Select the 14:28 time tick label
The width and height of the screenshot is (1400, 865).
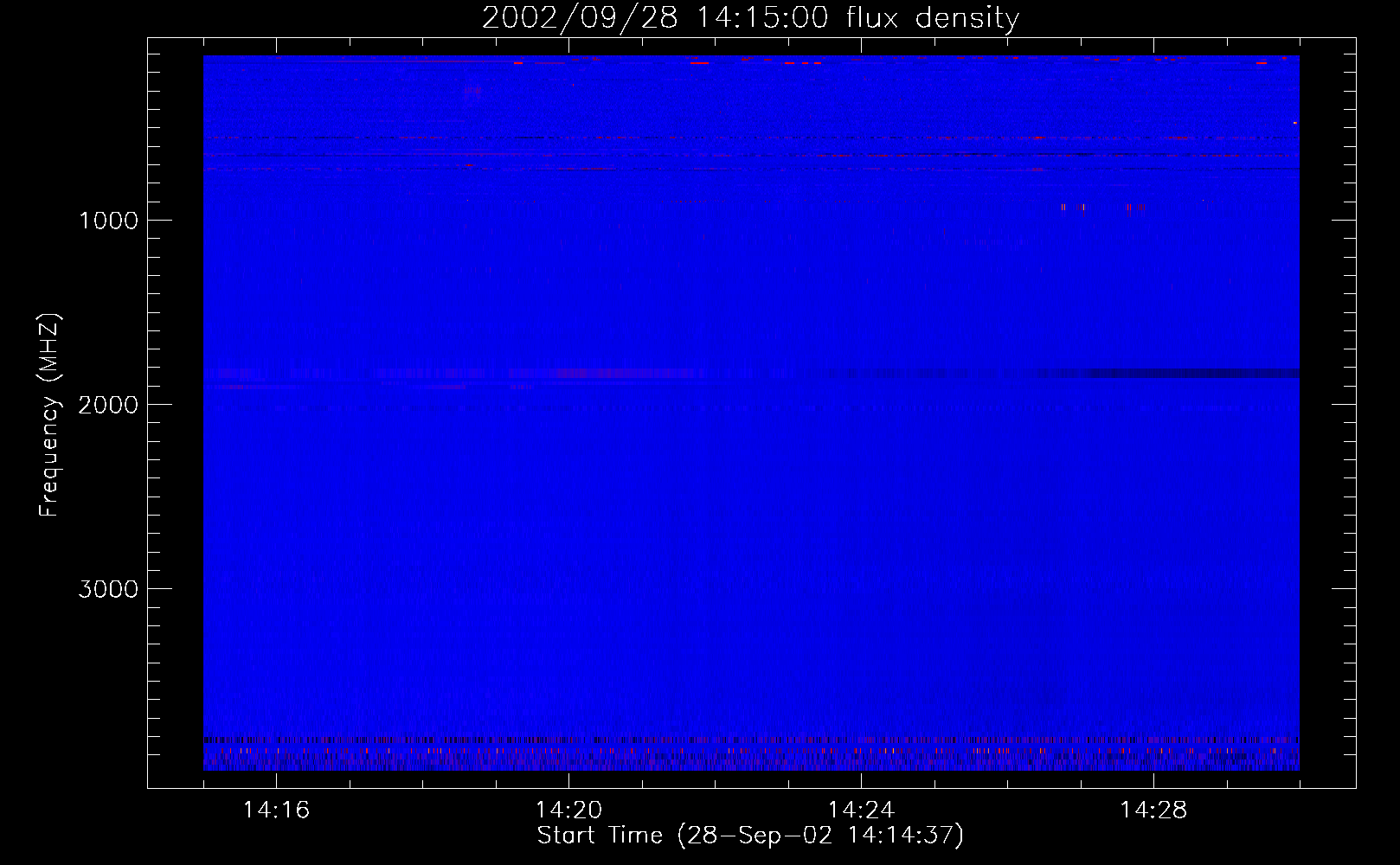point(1153,811)
